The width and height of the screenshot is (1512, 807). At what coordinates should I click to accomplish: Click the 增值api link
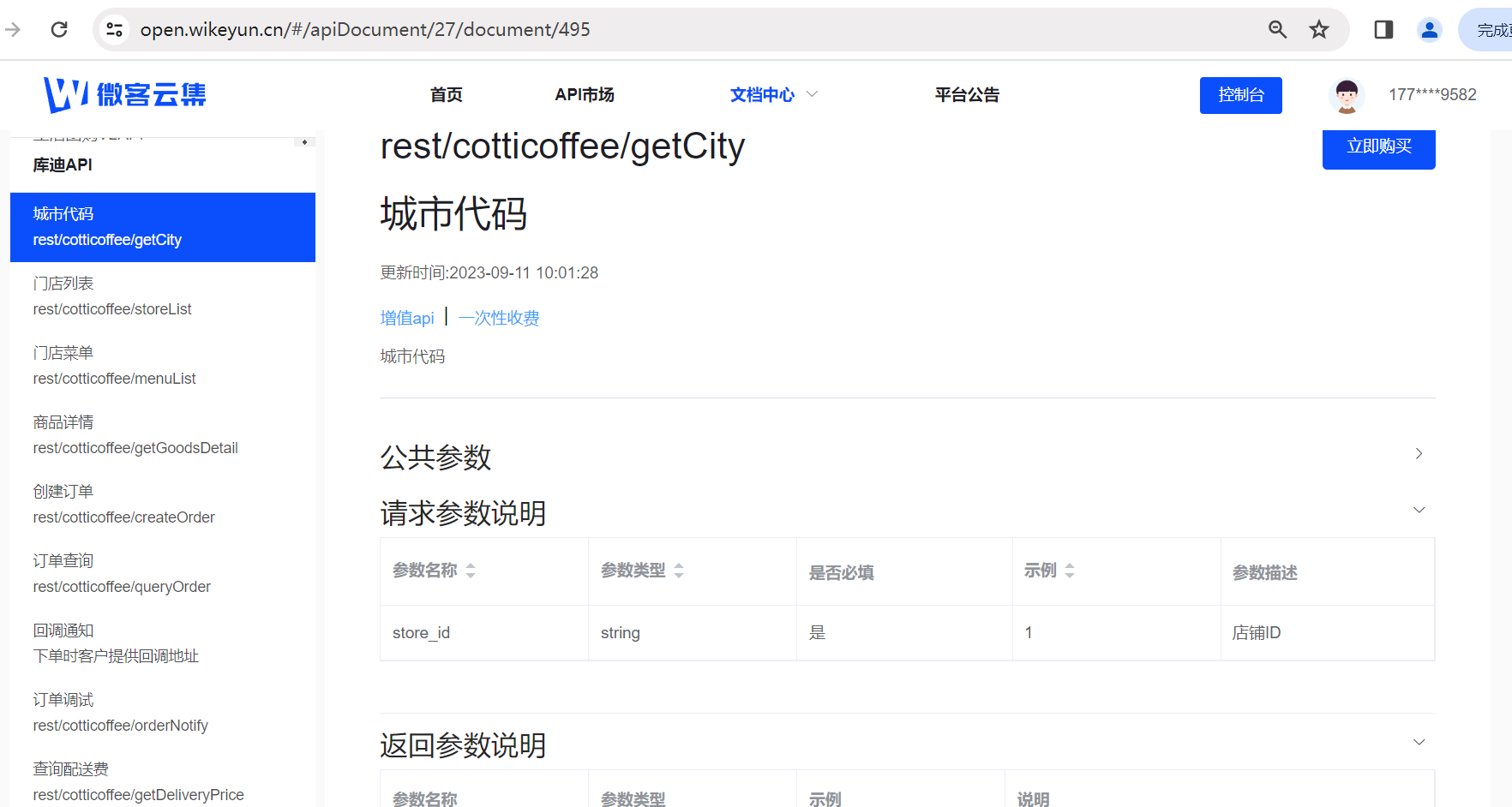407,318
